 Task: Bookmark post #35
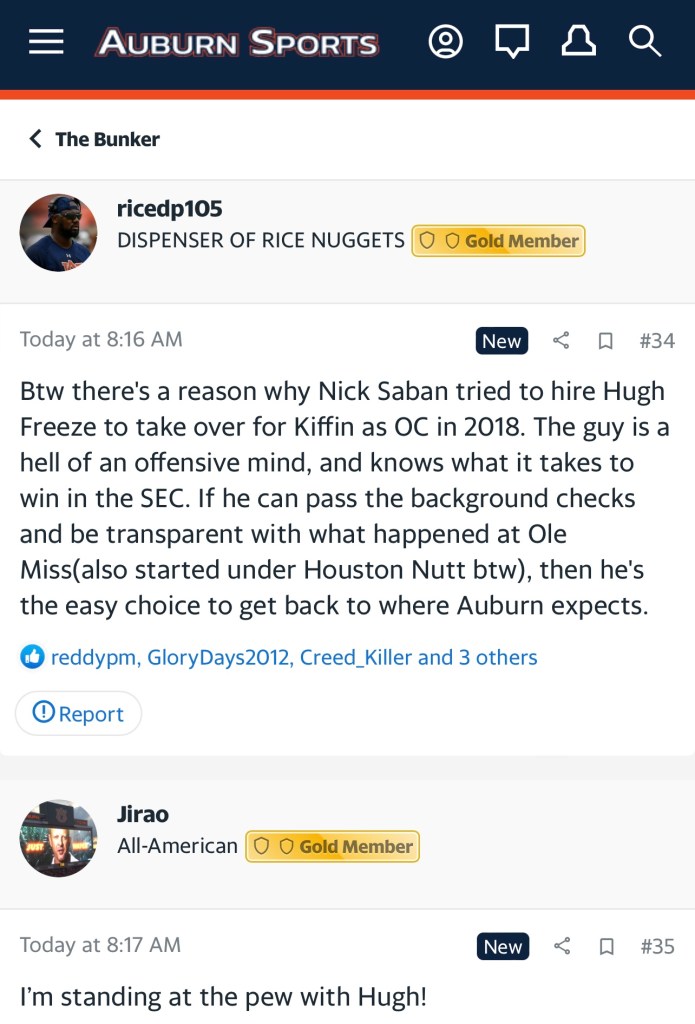pos(606,946)
